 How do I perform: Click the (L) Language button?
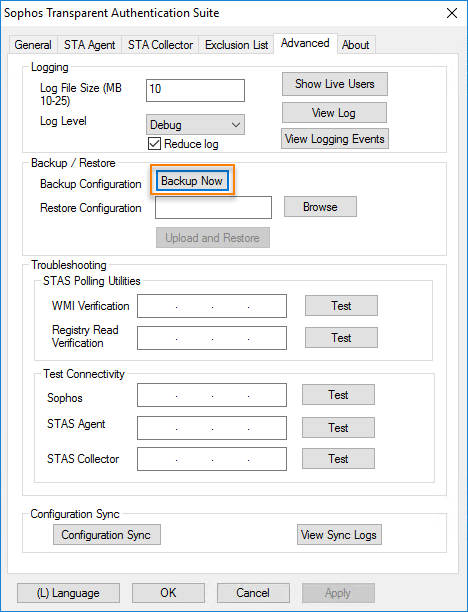pos(68,593)
